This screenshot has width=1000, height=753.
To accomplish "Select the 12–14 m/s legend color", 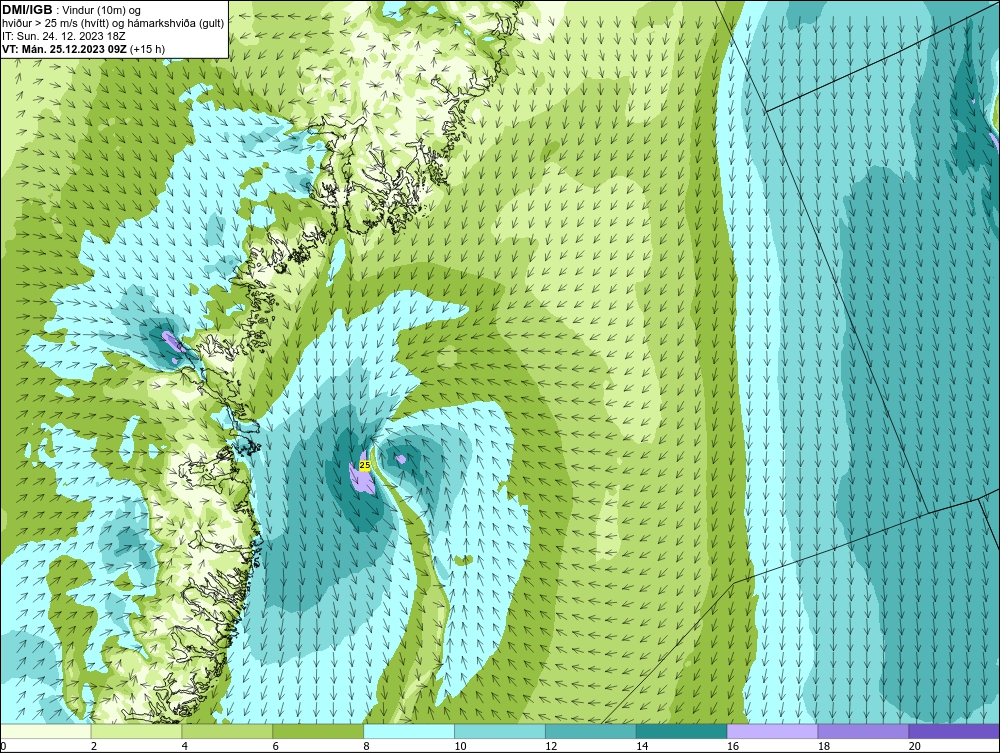I will (591, 731).
